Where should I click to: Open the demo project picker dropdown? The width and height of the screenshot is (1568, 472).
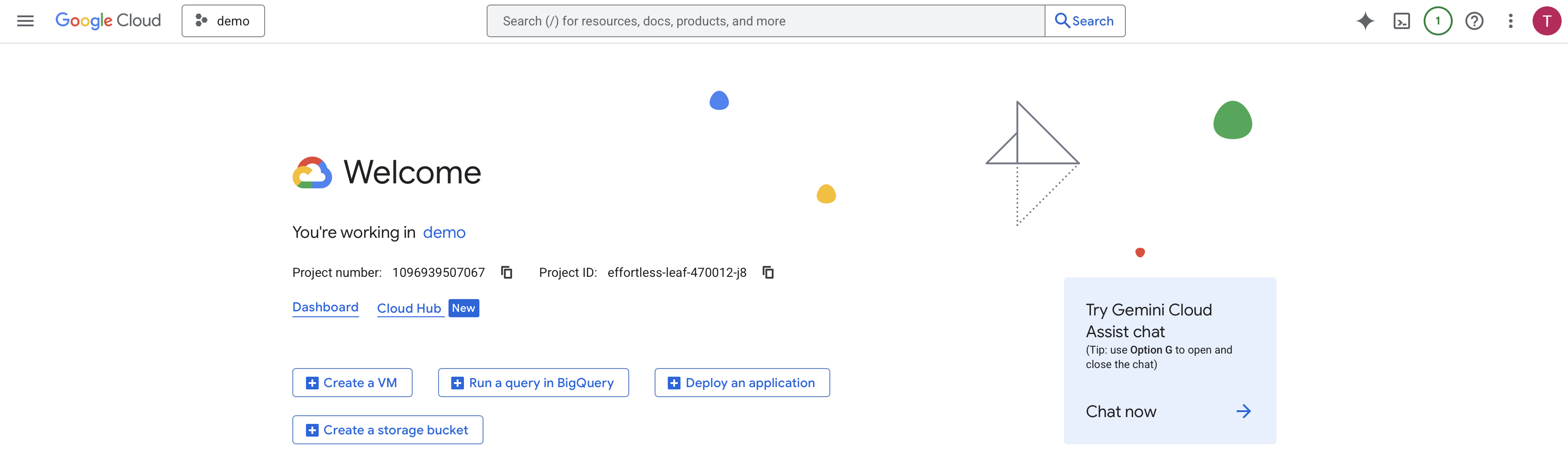223,21
